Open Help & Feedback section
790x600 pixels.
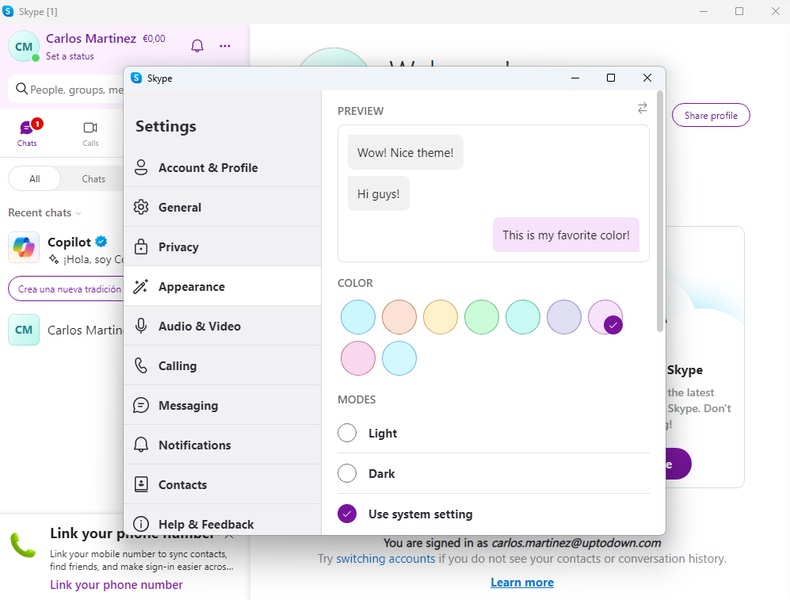point(222,521)
